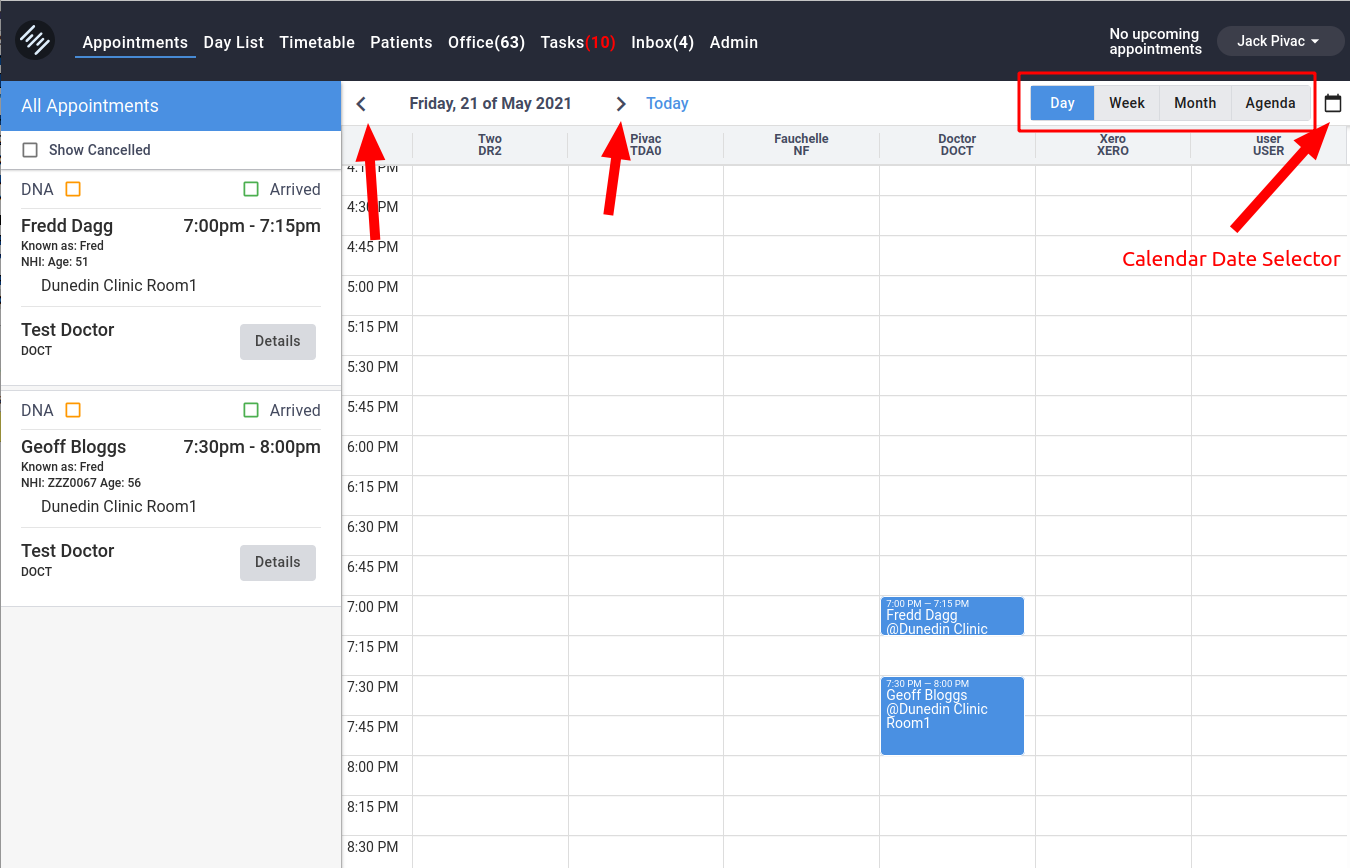Go to next day with right chevron
This screenshot has width=1350, height=868.
[x=621, y=104]
